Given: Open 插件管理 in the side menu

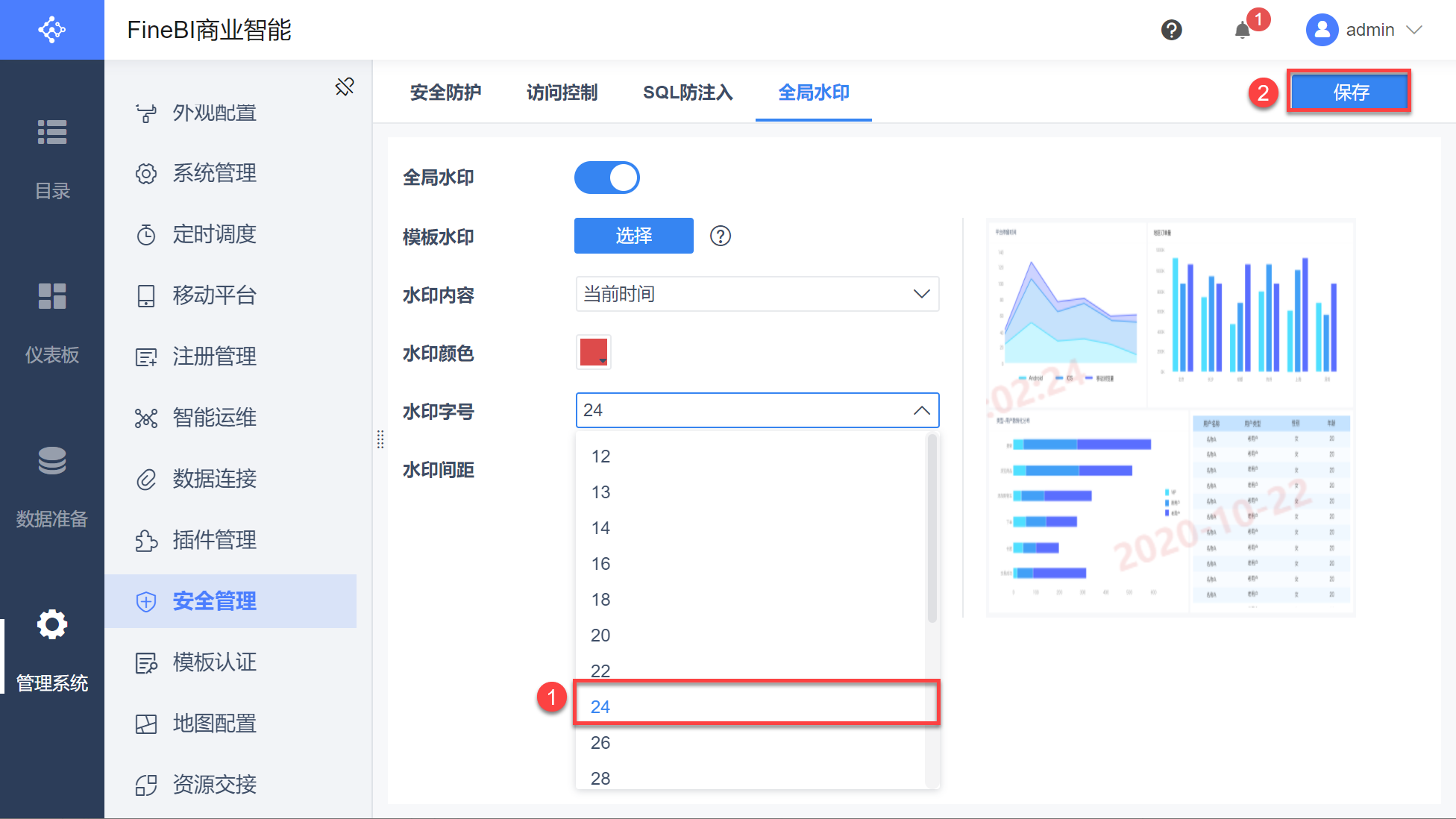Looking at the screenshot, I should (x=214, y=540).
